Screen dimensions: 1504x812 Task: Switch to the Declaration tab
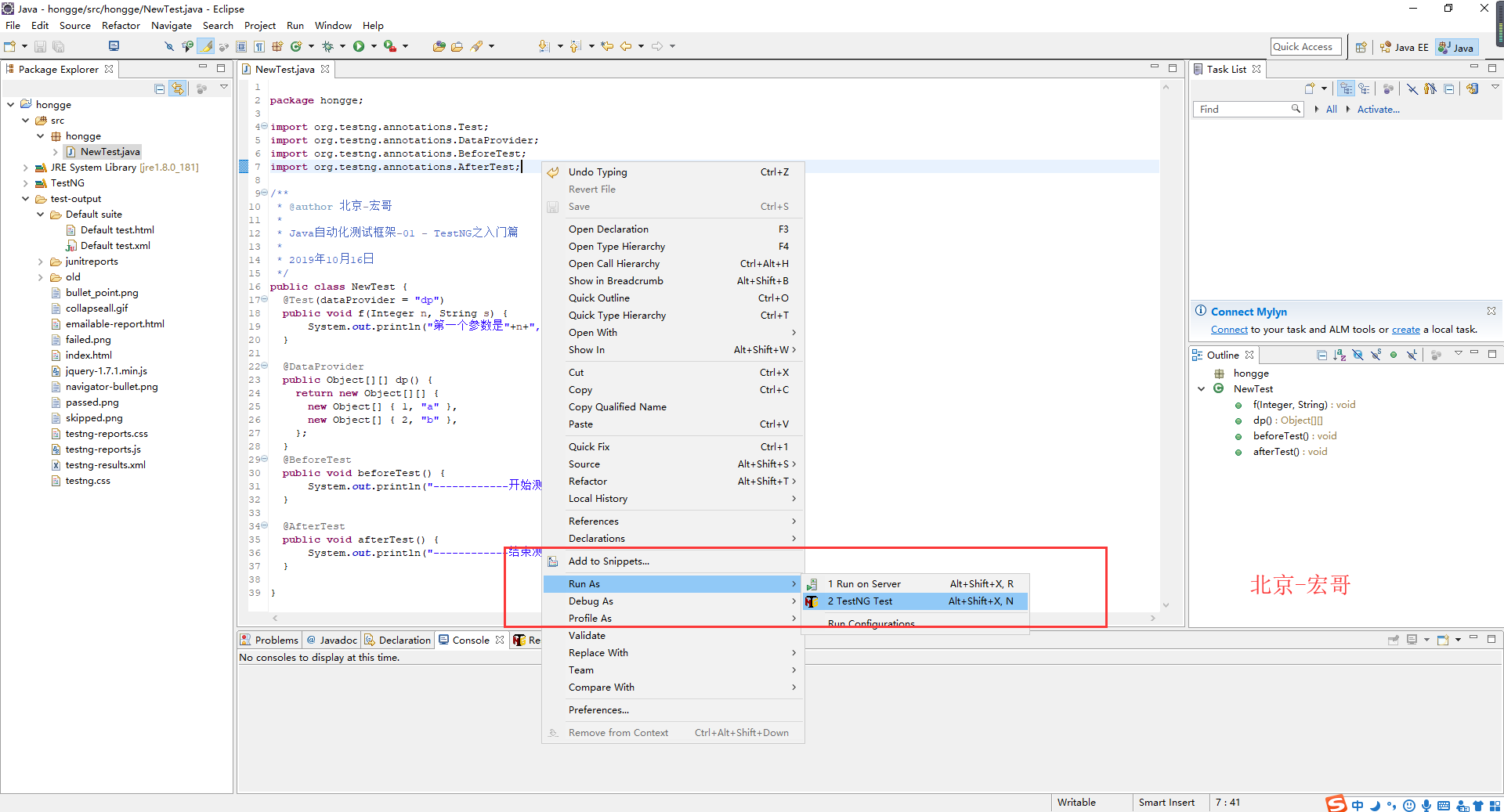tap(398, 640)
